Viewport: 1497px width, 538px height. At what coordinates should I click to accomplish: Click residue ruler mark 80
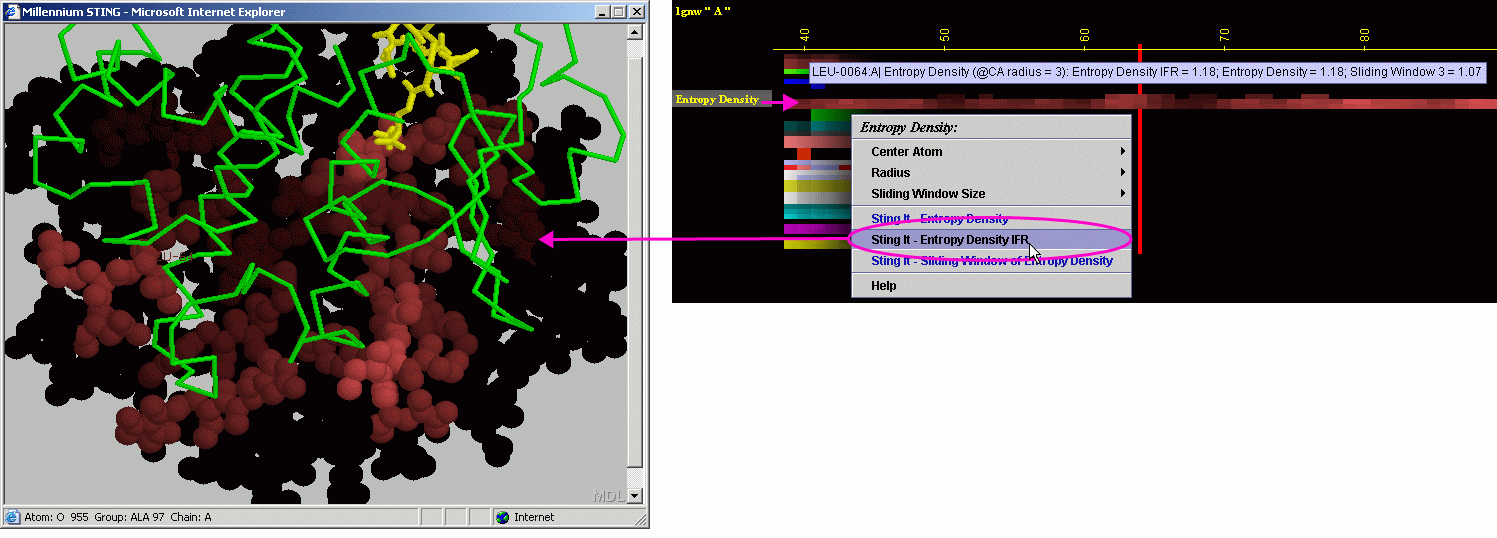tap(1365, 35)
